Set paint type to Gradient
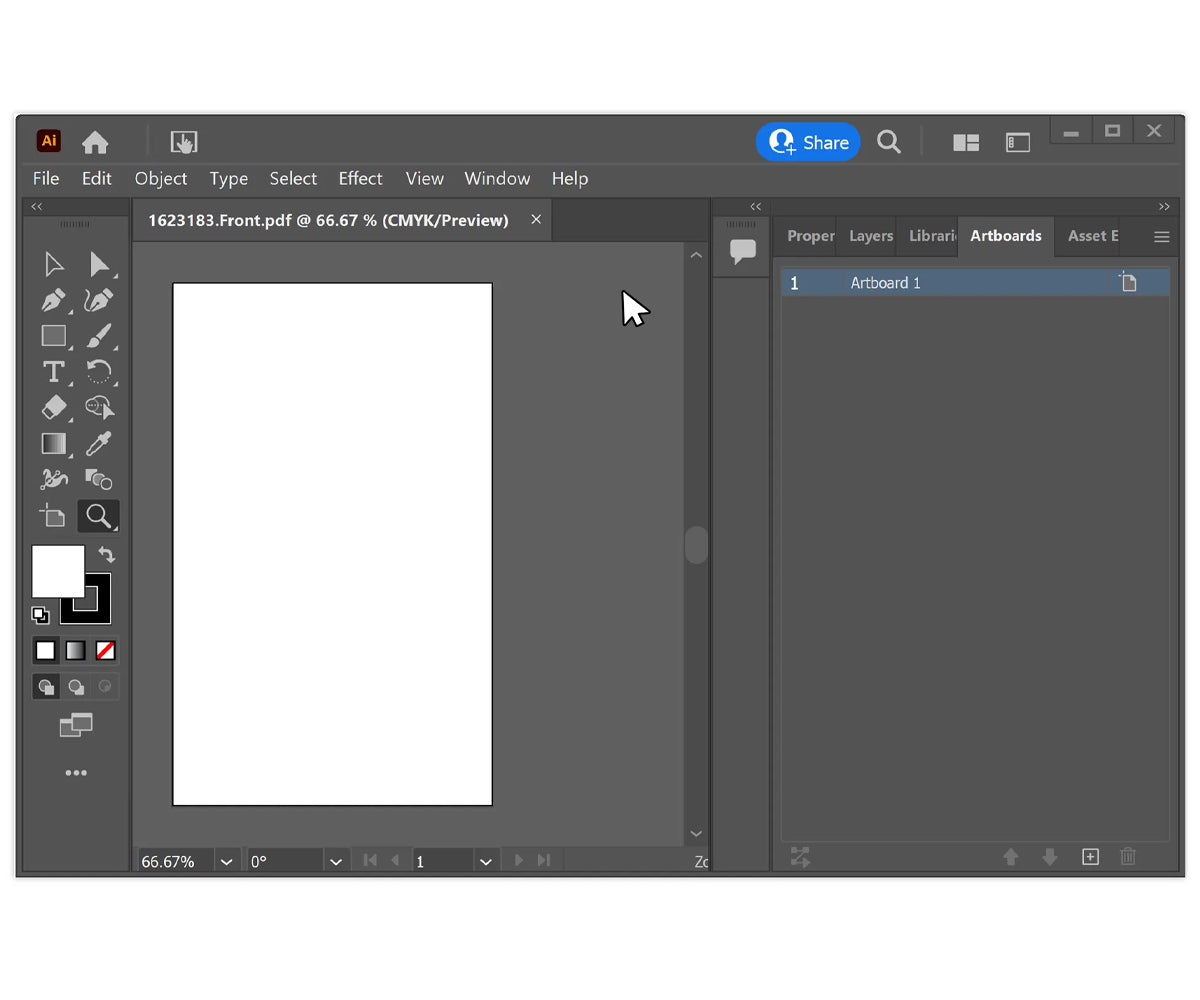1200x1000 pixels. pos(76,651)
